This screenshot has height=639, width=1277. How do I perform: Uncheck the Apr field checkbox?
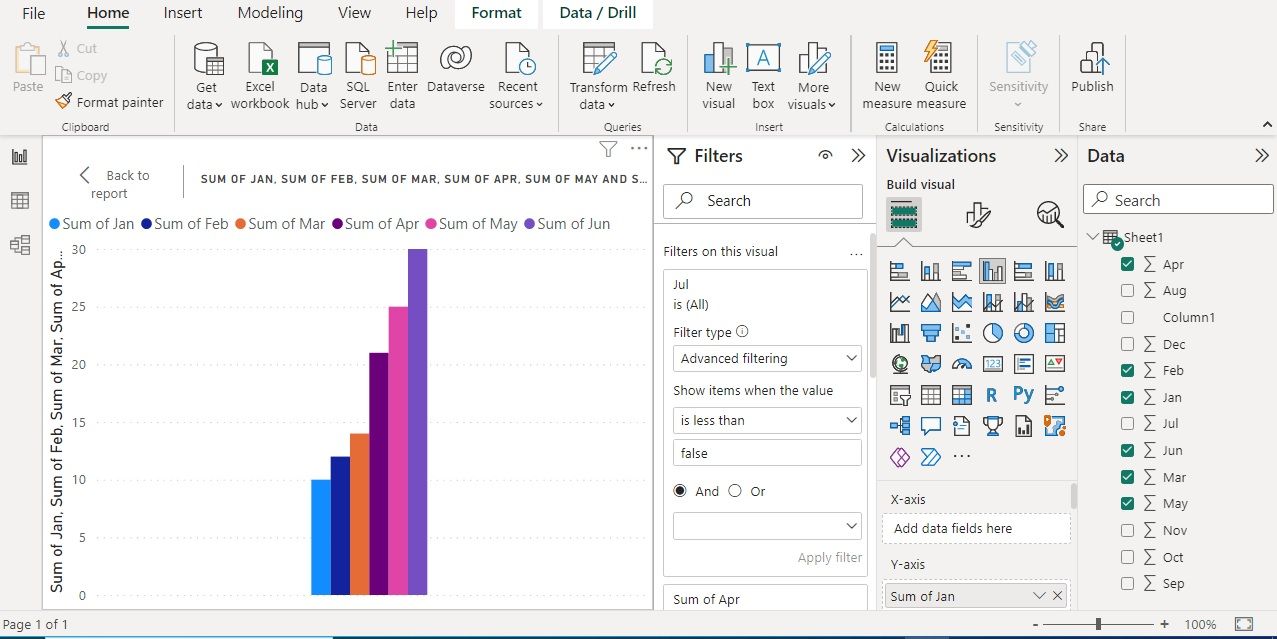click(x=1128, y=264)
